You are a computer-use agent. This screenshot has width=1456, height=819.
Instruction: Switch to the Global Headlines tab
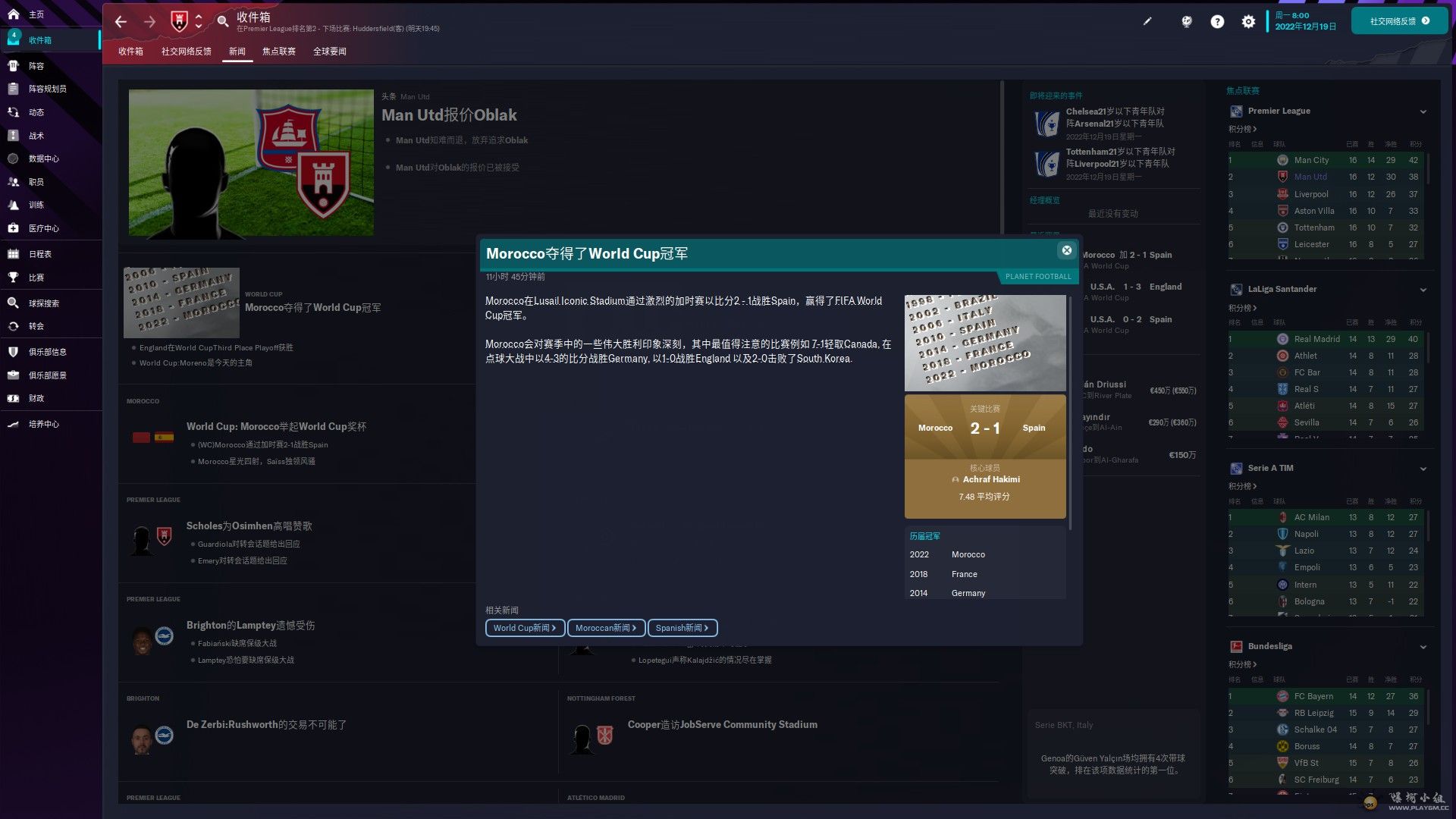pos(330,52)
